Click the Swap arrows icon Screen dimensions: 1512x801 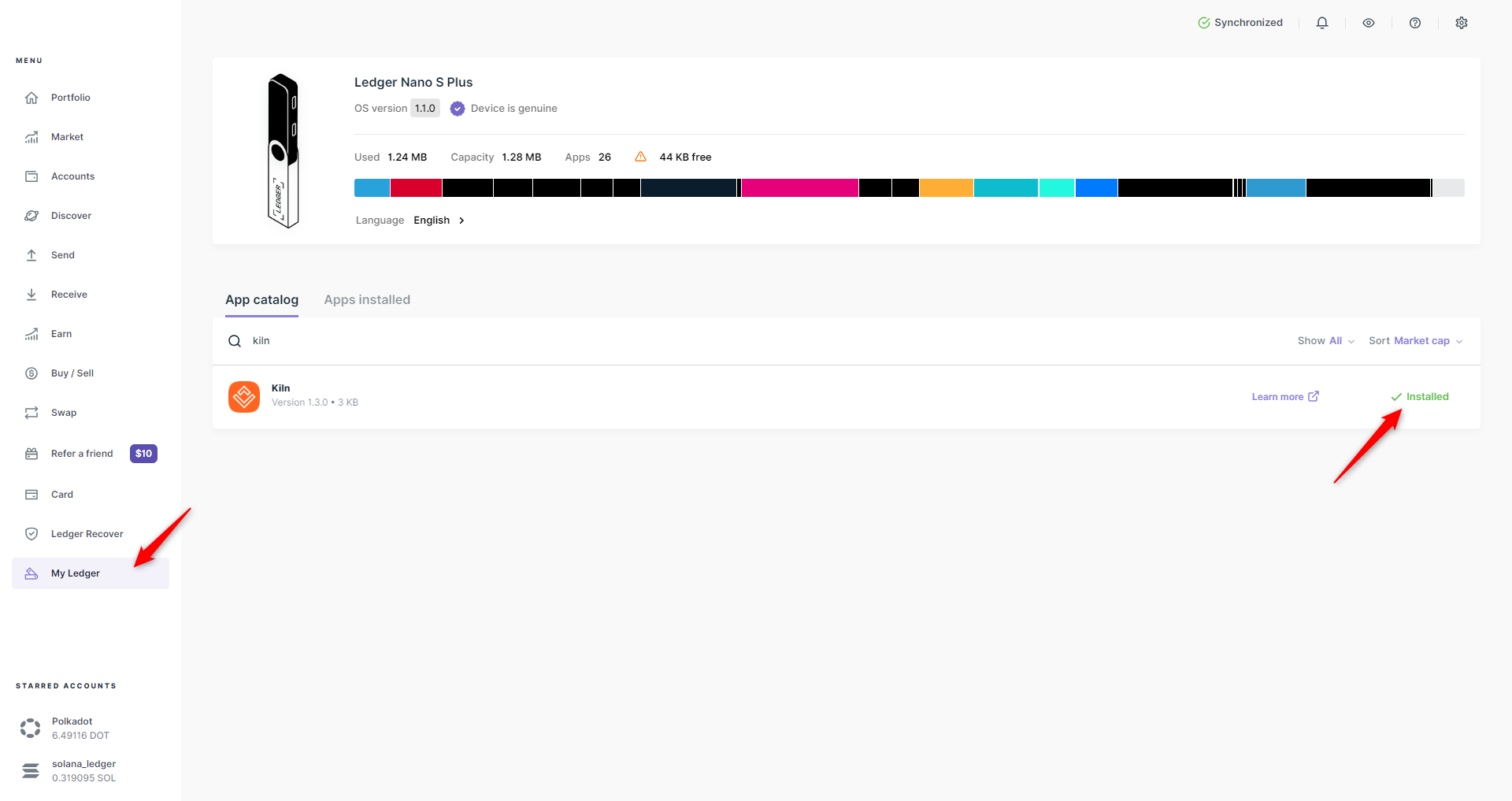click(x=31, y=413)
